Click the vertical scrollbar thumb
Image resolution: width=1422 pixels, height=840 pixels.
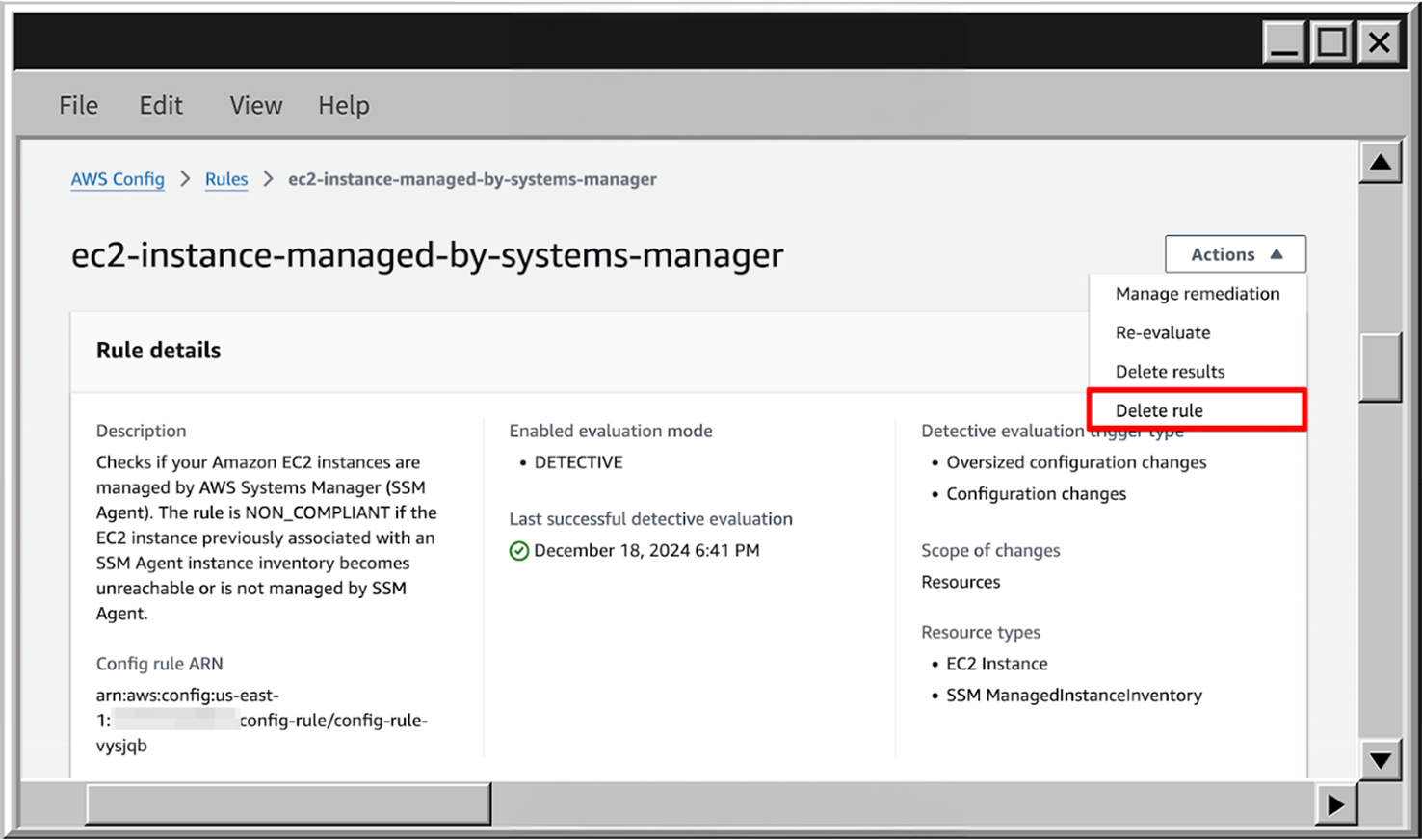point(1381,367)
